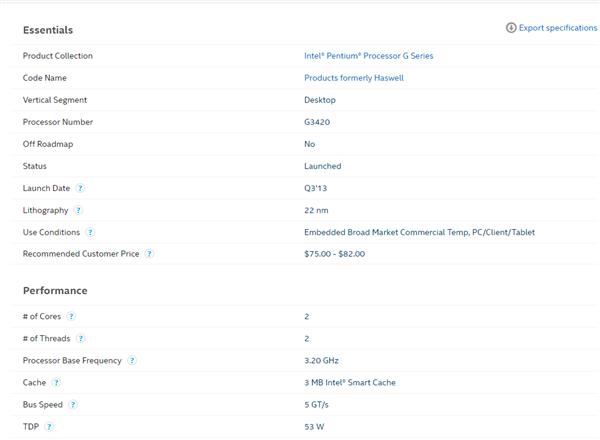Show the Processor Base Frequency help icon

click(x=132, y=360)
